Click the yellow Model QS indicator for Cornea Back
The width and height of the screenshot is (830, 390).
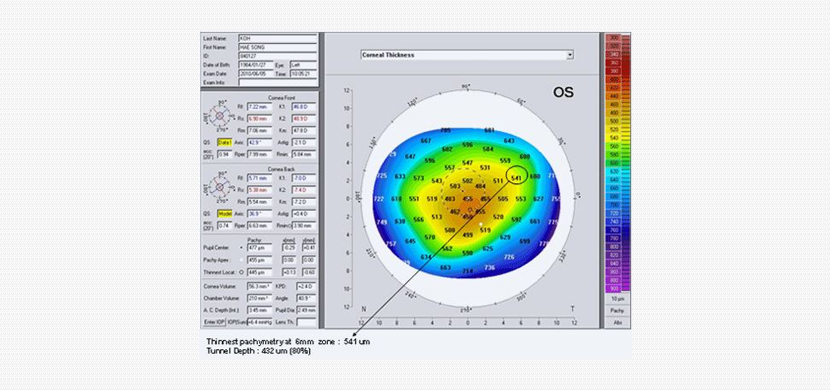point(224,213)
